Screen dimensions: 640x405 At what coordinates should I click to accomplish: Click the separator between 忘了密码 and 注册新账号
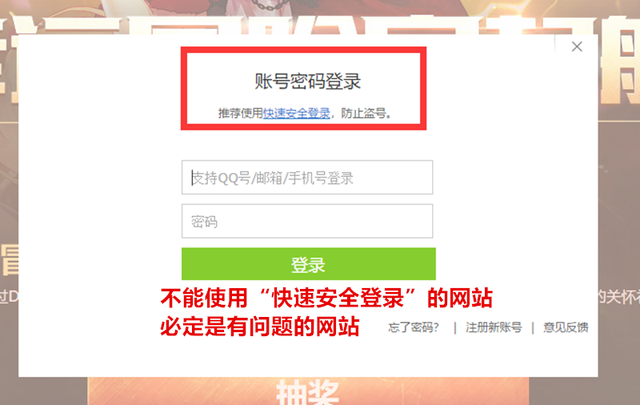pos(455,327)
